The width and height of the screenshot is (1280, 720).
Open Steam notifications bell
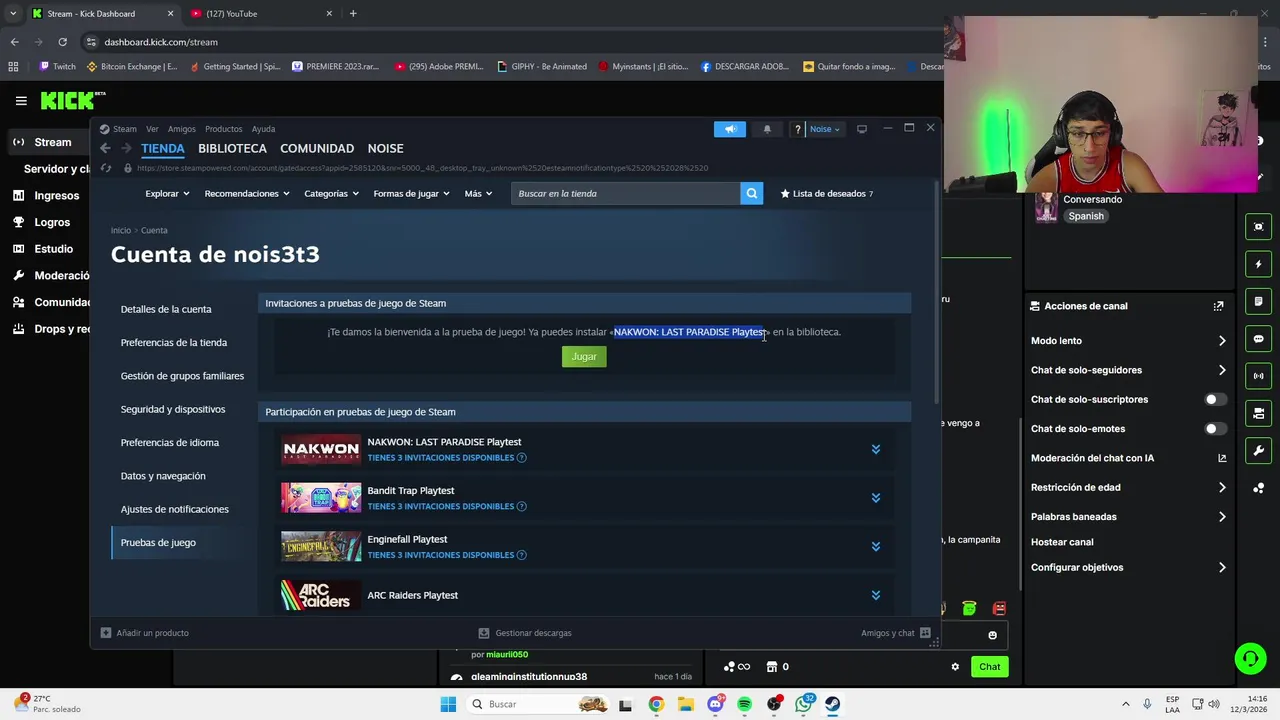point(767,129)
